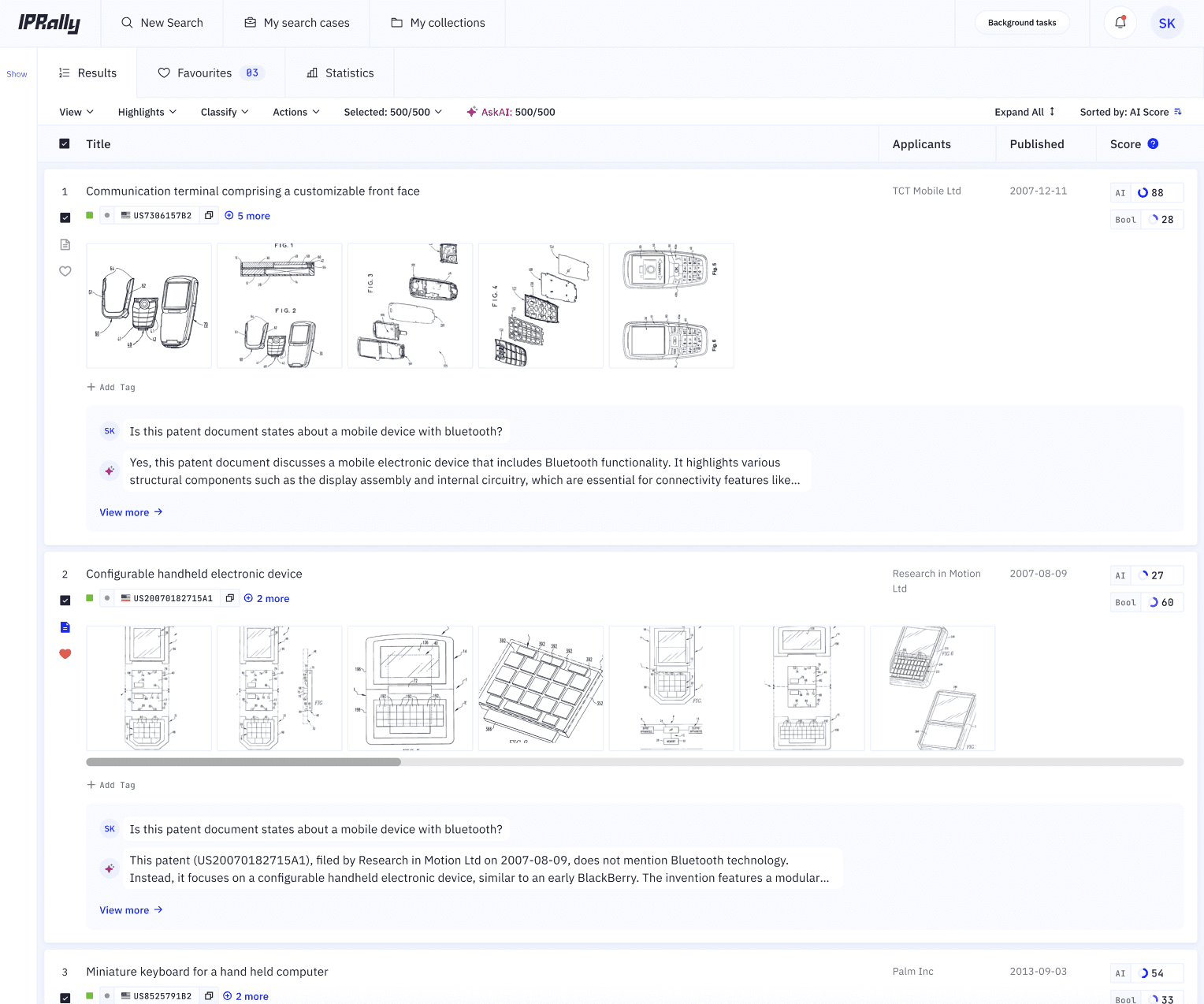Click the green status square for US7306157B2
Viewport: 1204px width, 1004px height.
click(90, 215)
